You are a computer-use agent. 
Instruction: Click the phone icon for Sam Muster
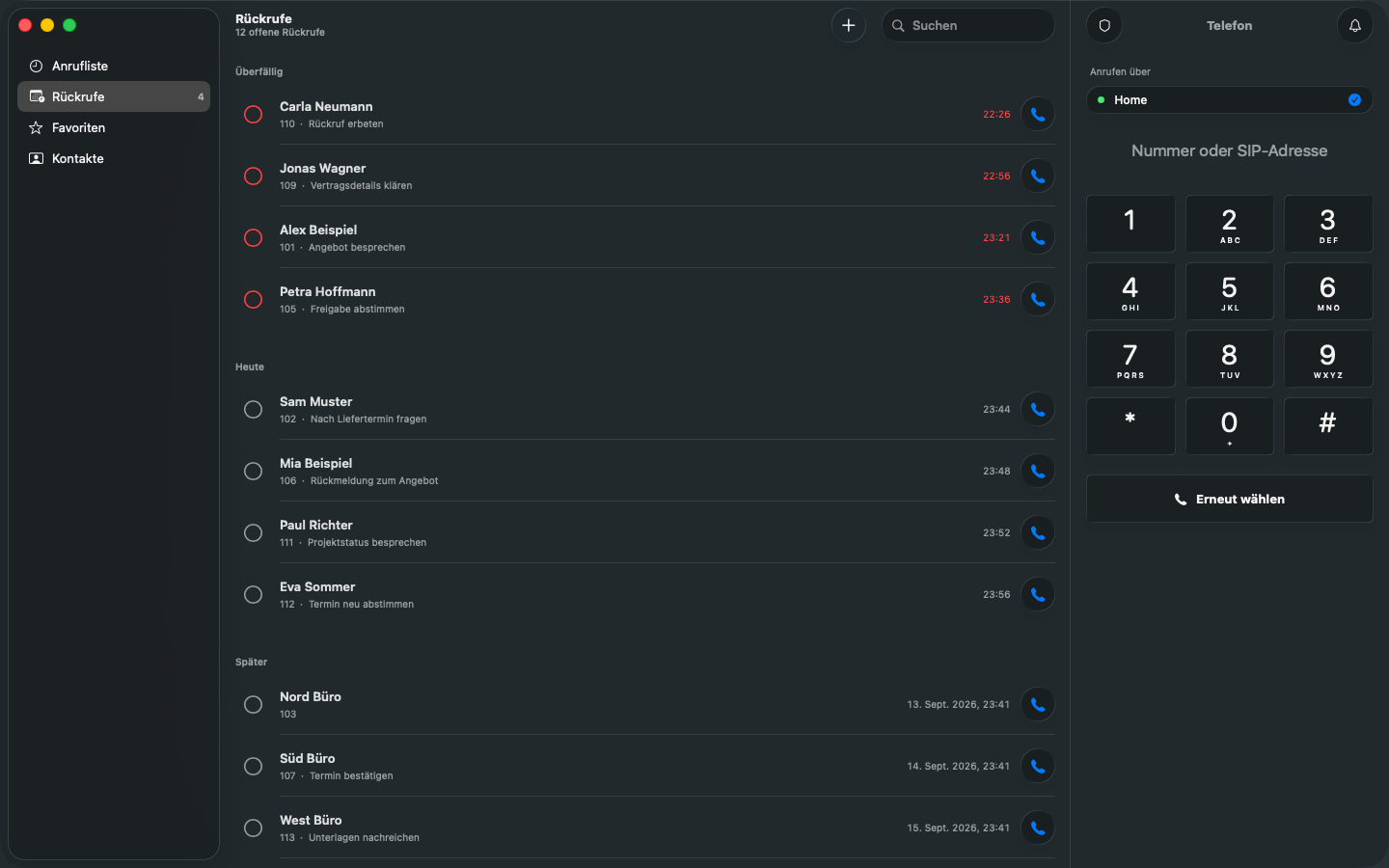click(x=1038, y=409)
